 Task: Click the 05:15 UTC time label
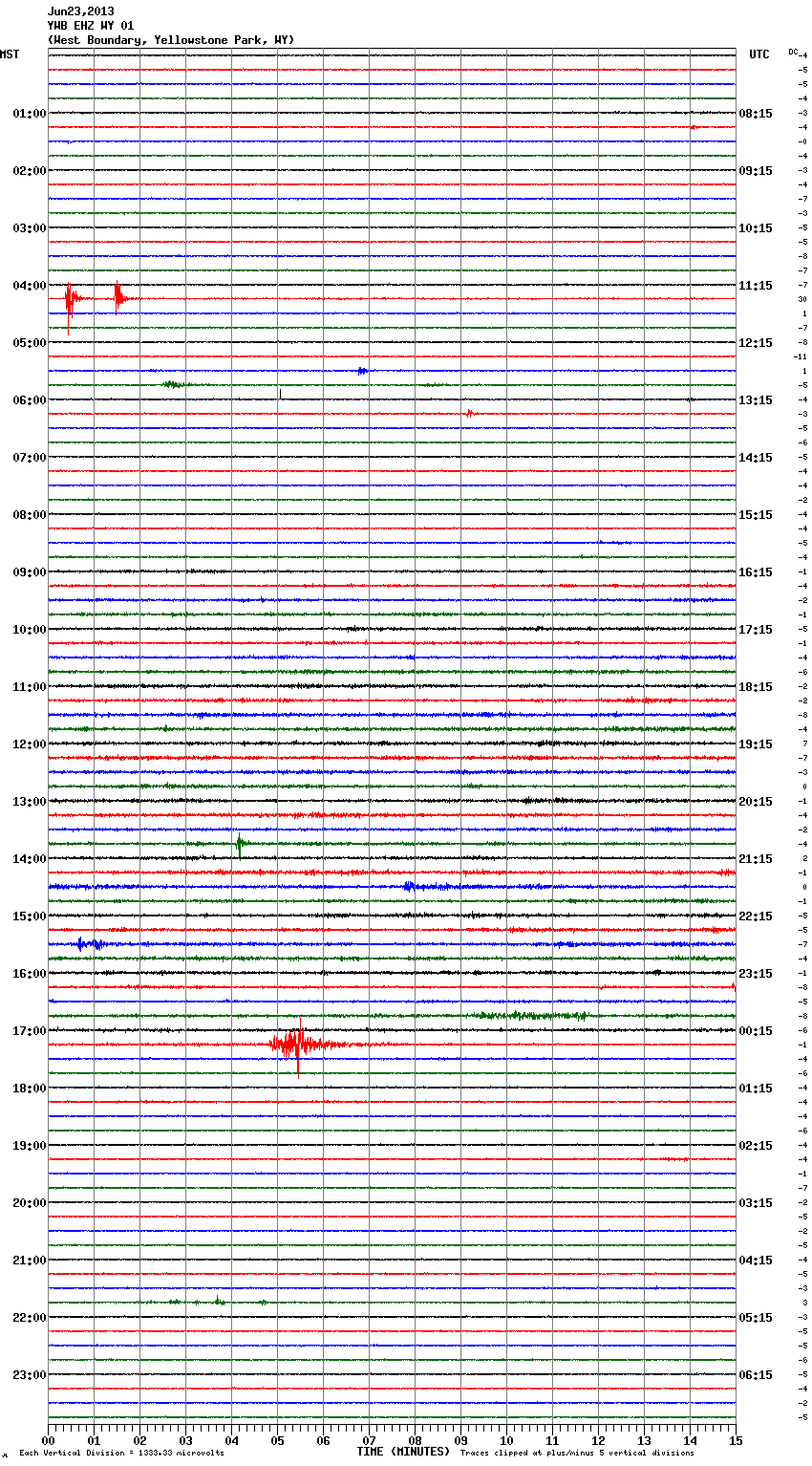pos(756,1317)
